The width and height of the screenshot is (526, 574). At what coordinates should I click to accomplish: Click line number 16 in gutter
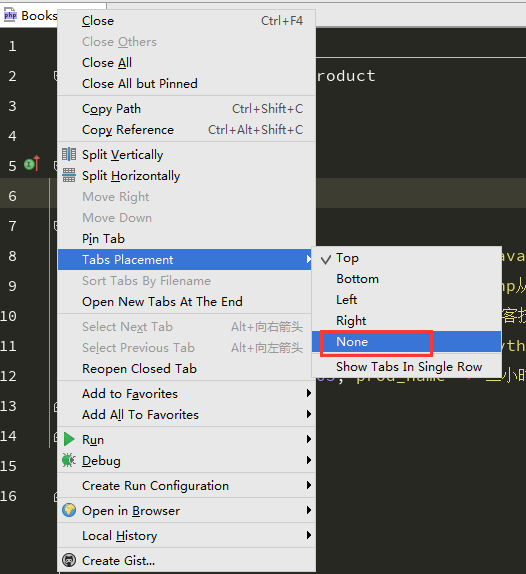[x=8, y=496]
